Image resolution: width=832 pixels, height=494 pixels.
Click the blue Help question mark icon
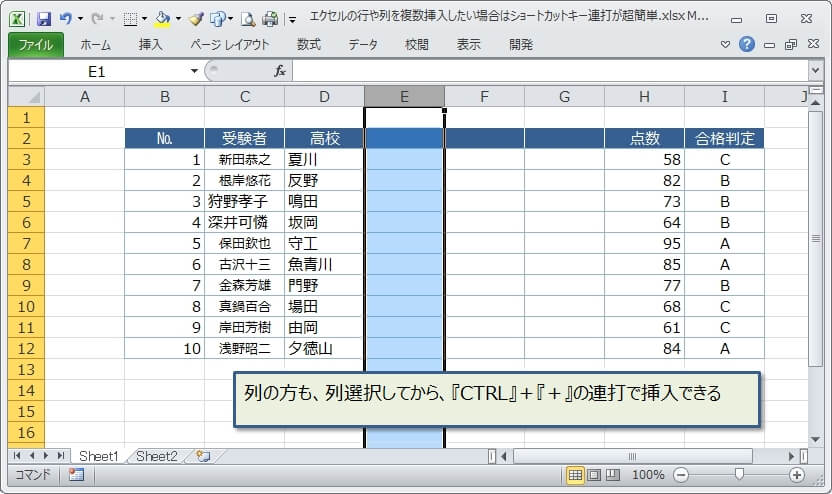tap(747, 44)
